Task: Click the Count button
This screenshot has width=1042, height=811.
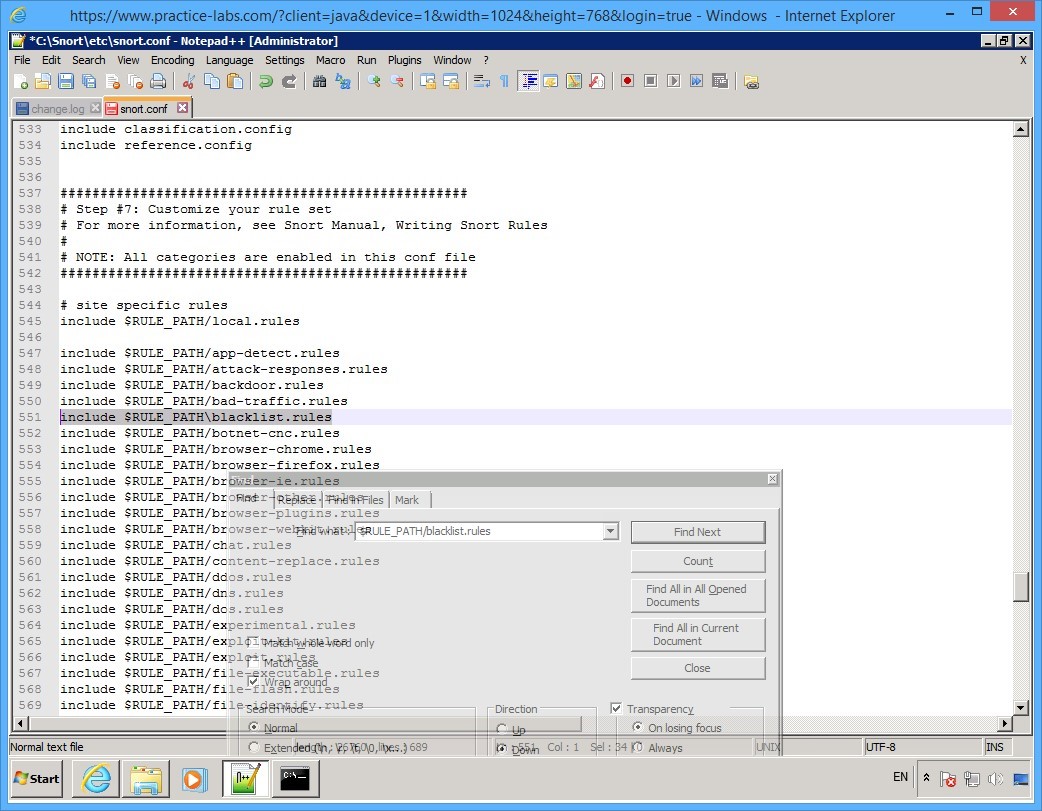Action: pyautogui.click(x=698, y=560)
